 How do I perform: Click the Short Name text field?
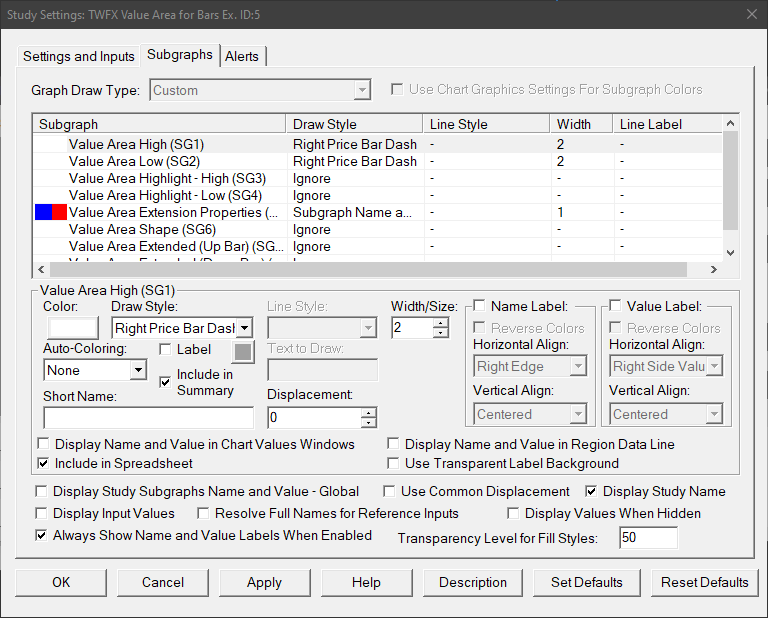149,418
